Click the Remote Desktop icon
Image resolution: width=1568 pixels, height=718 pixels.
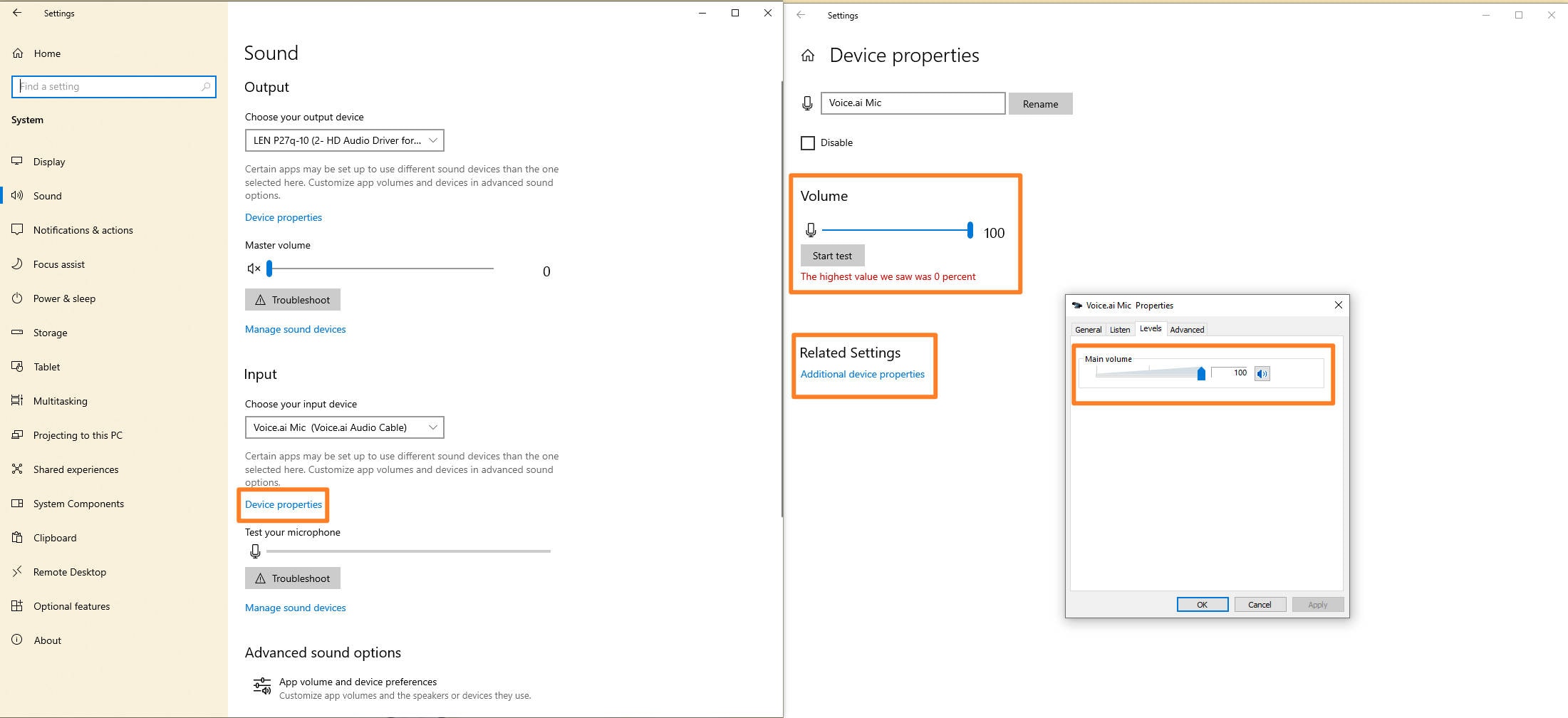pos(18,572)
